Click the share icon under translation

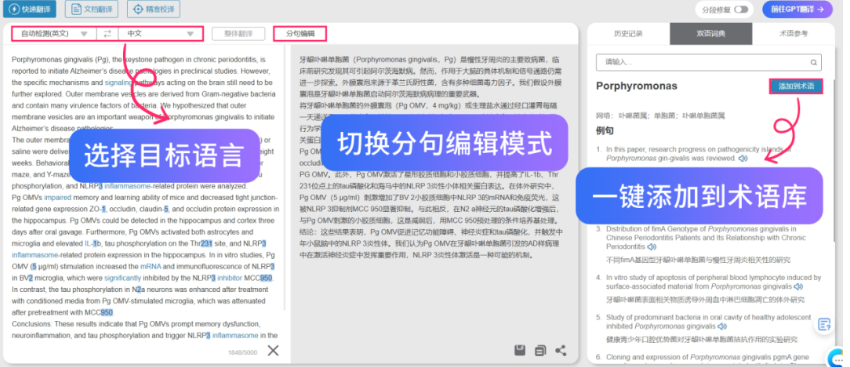click(x=561, y=350)
